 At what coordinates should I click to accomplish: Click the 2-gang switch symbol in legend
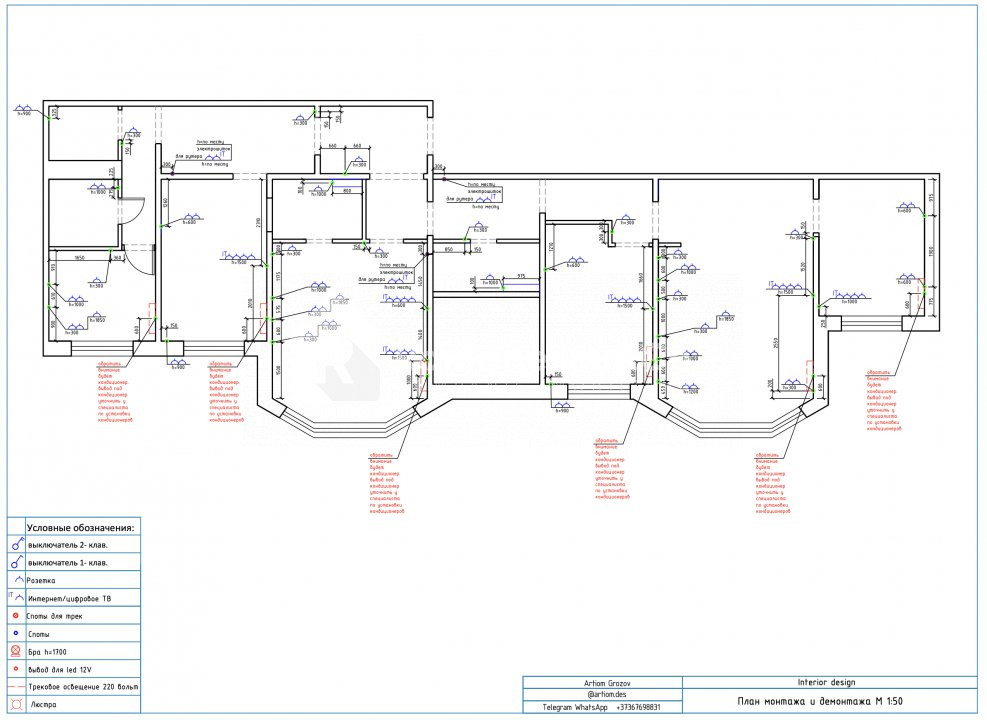click(x=17, y=545)
